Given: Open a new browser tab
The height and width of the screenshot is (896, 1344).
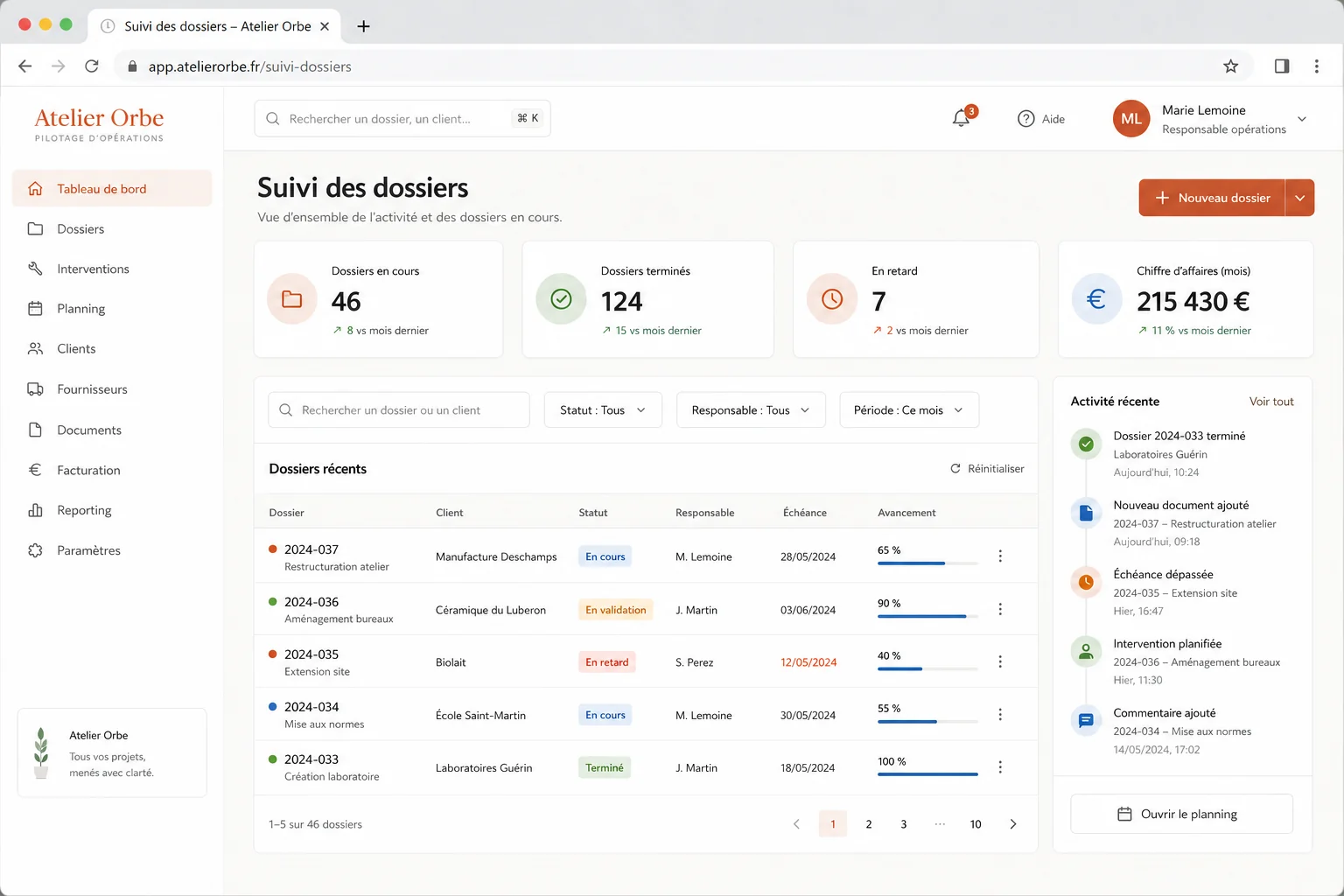Looking at the screenshot, I should 364,26.
